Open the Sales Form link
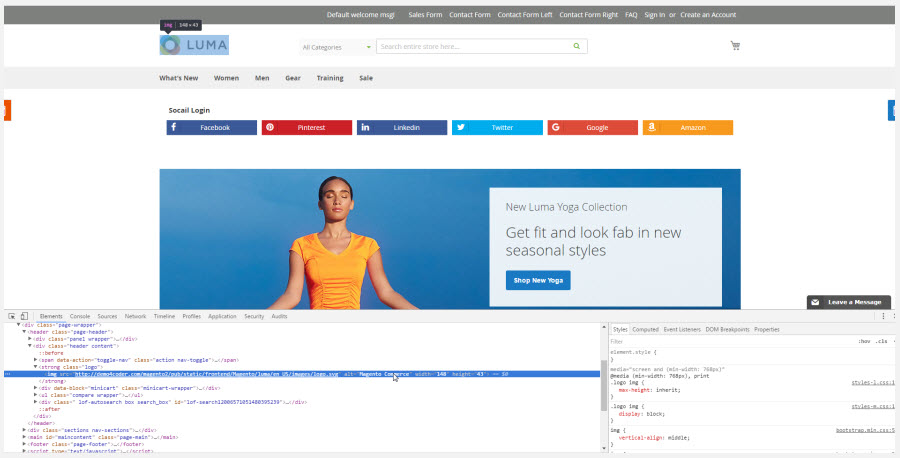 pos(425,15)
